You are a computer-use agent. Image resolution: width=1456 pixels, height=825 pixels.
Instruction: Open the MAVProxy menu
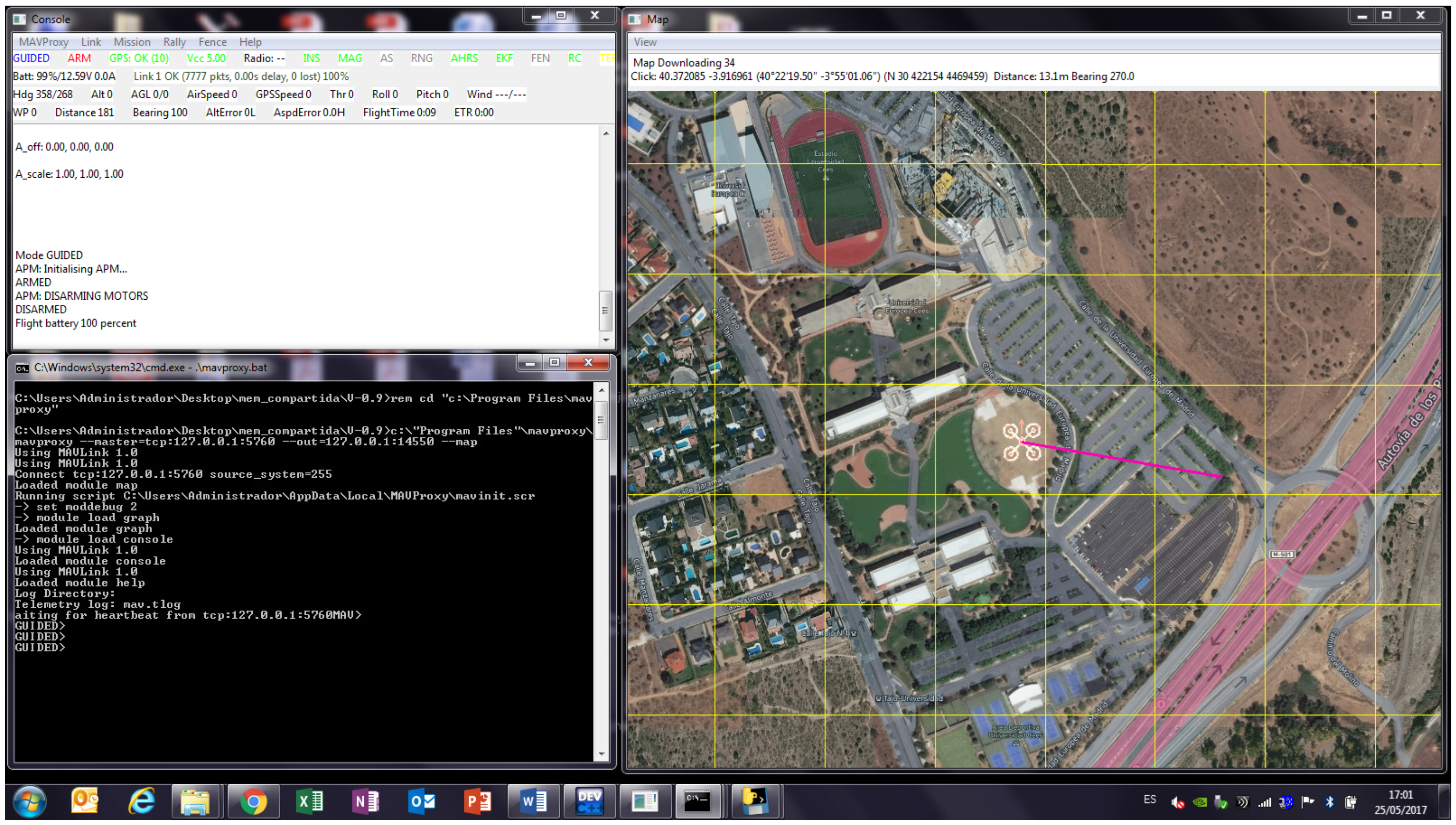point(43,42)
